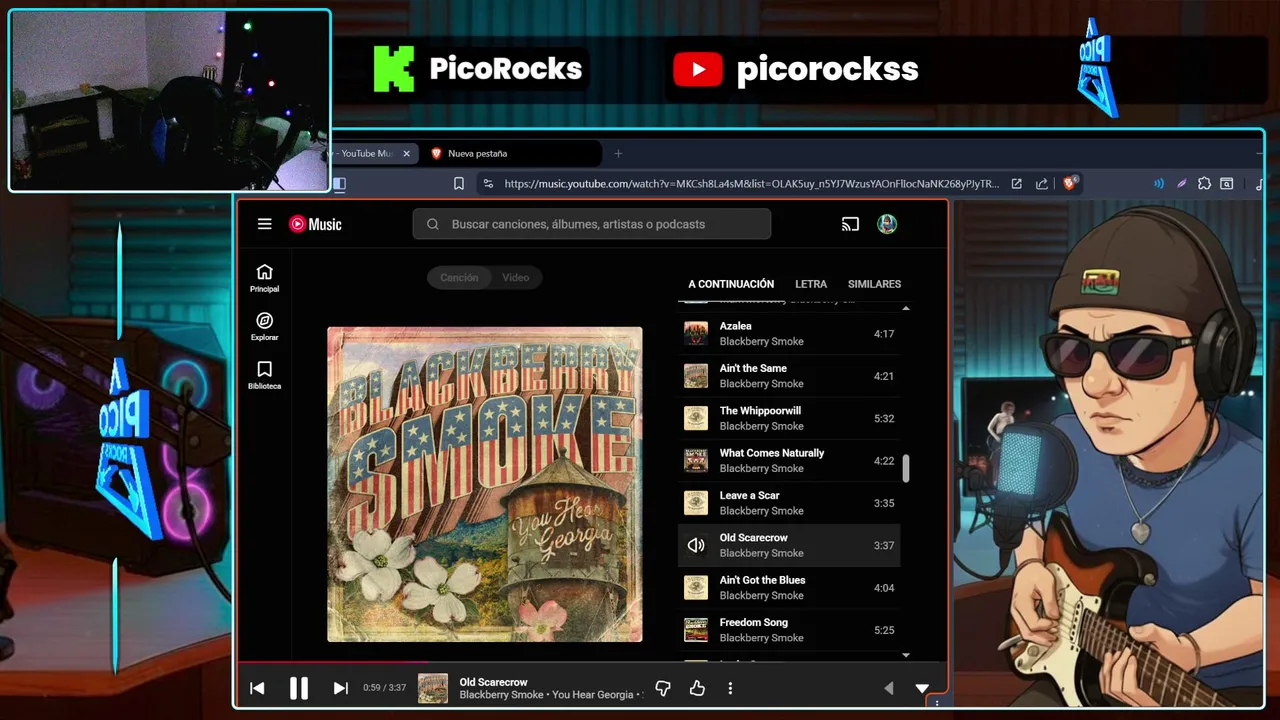Click the queue scroll down arrow
Viewport: 1280px width, 720px height.
click(906, 655)
